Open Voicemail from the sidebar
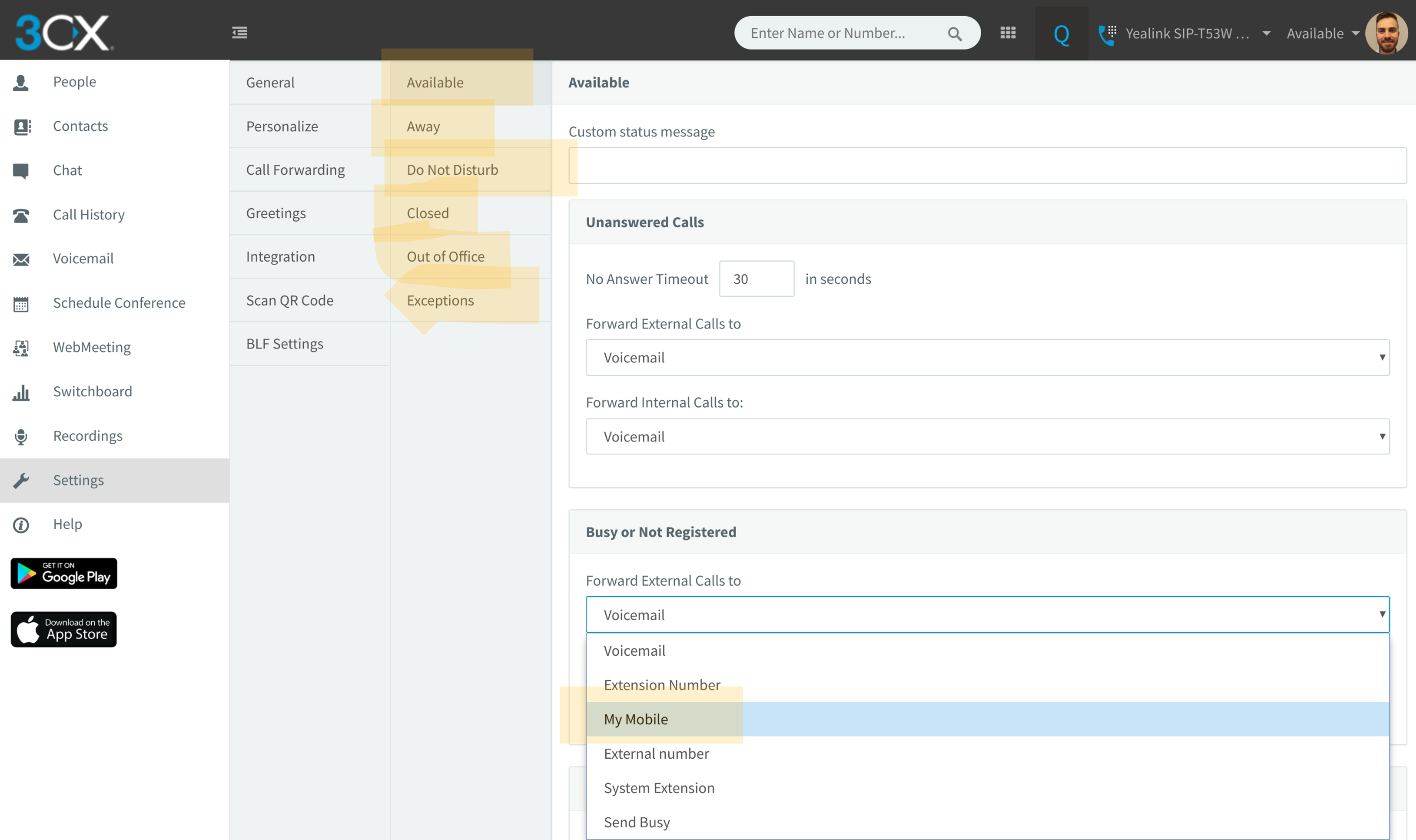The image size is (1416, 840). pyautogui.click(x=82, y=259)
